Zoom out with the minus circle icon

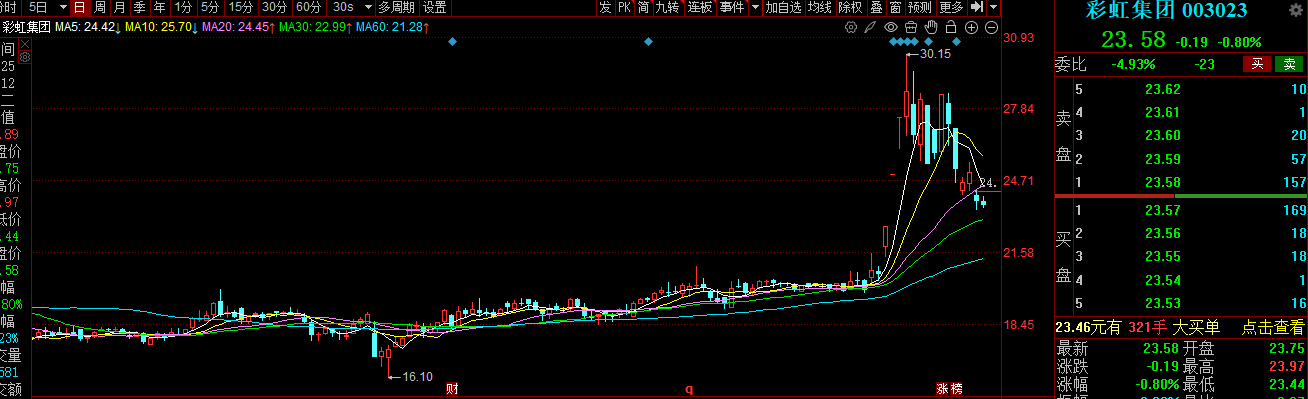[x=991, y=27]
